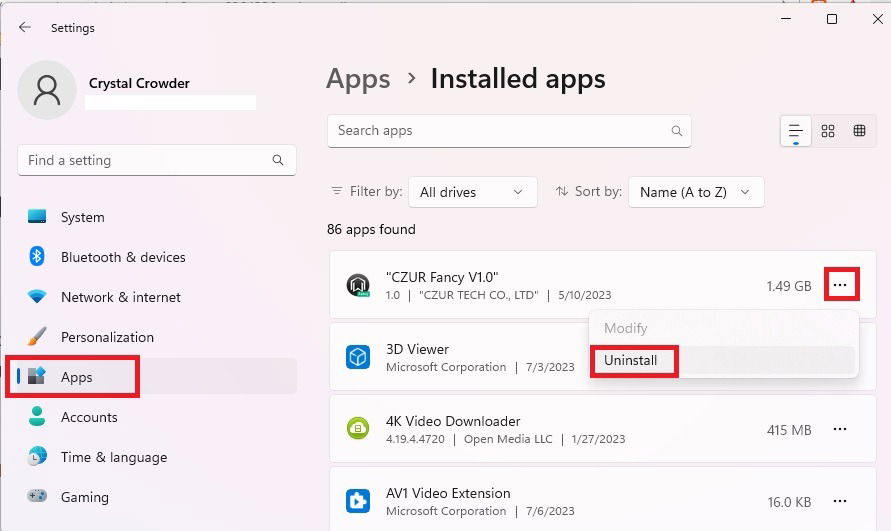Click the Apps breadcrumb link
The image size is (891, 531).
(358, 79)
